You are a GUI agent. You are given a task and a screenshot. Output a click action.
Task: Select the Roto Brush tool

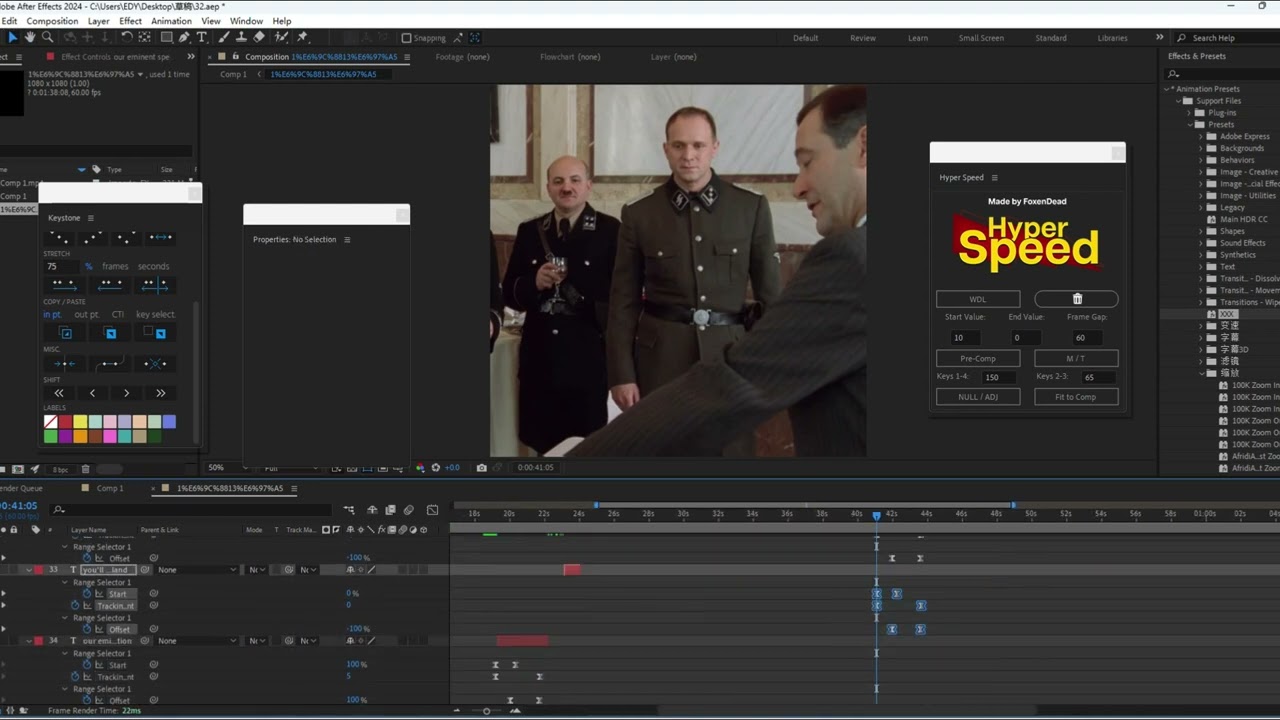pos(281,37)
